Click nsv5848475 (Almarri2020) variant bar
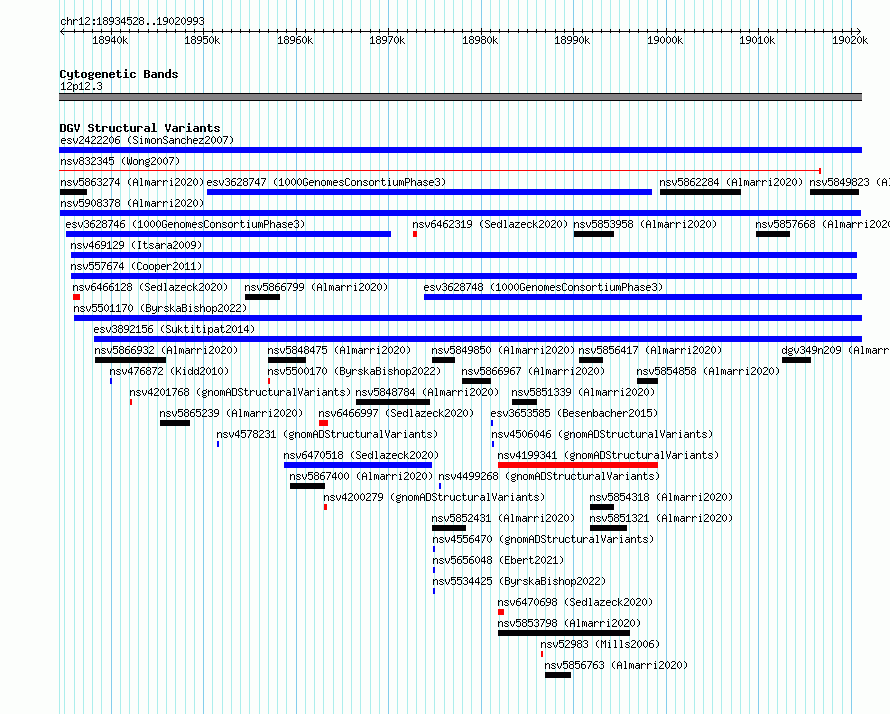The image size is (890, 714). 287,360
